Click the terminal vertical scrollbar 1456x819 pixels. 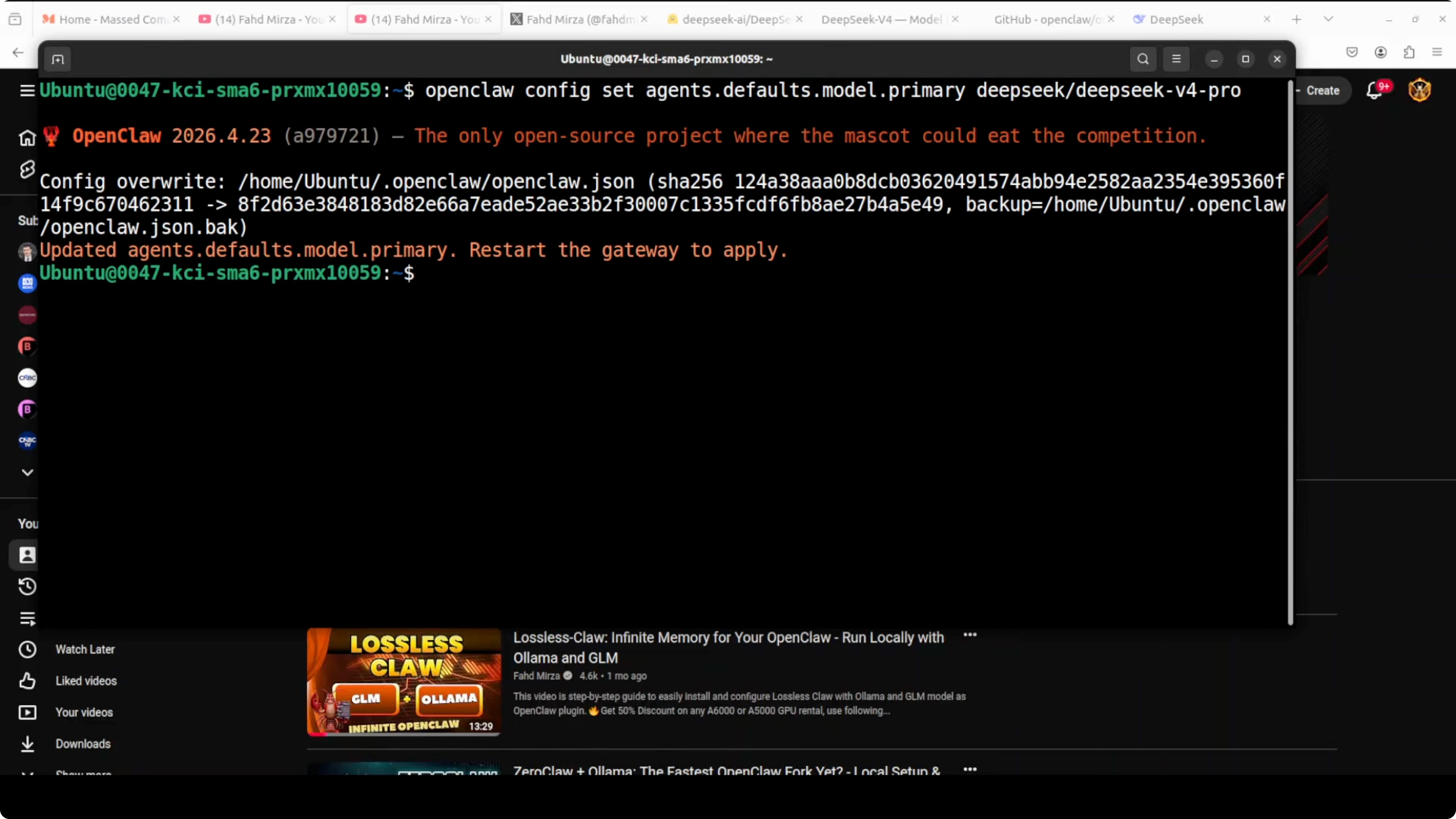pyautogui.click(x=1290, y=351)
